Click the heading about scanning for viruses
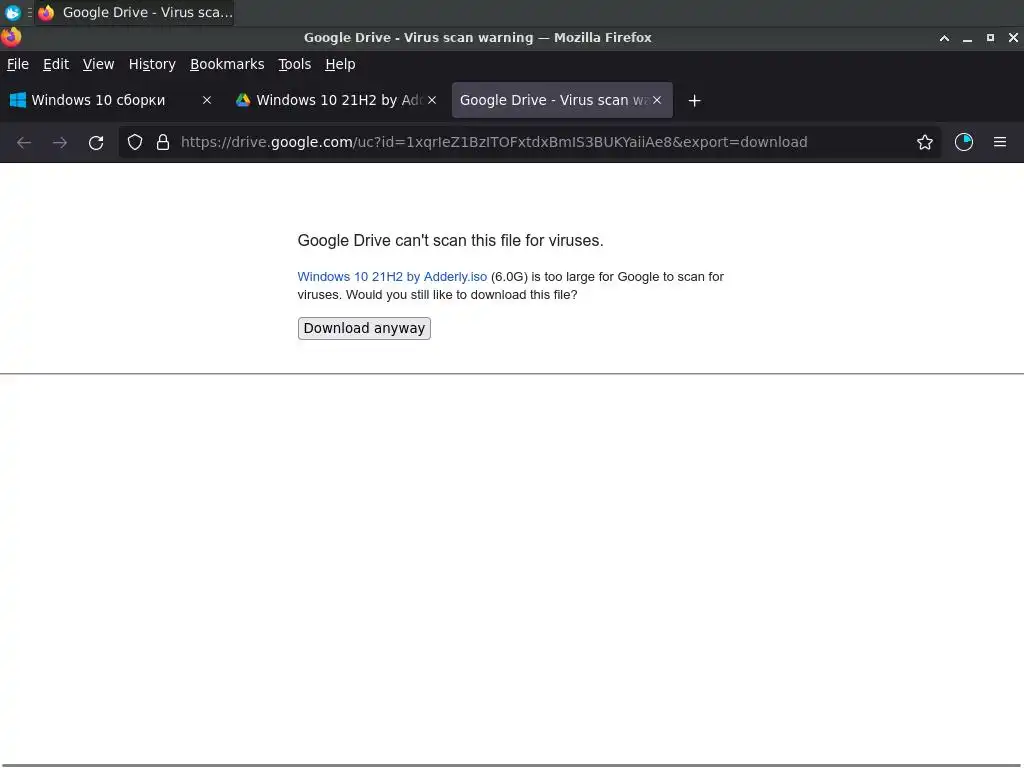Viewport: 1024px width, 768px height. pos(450,240)
